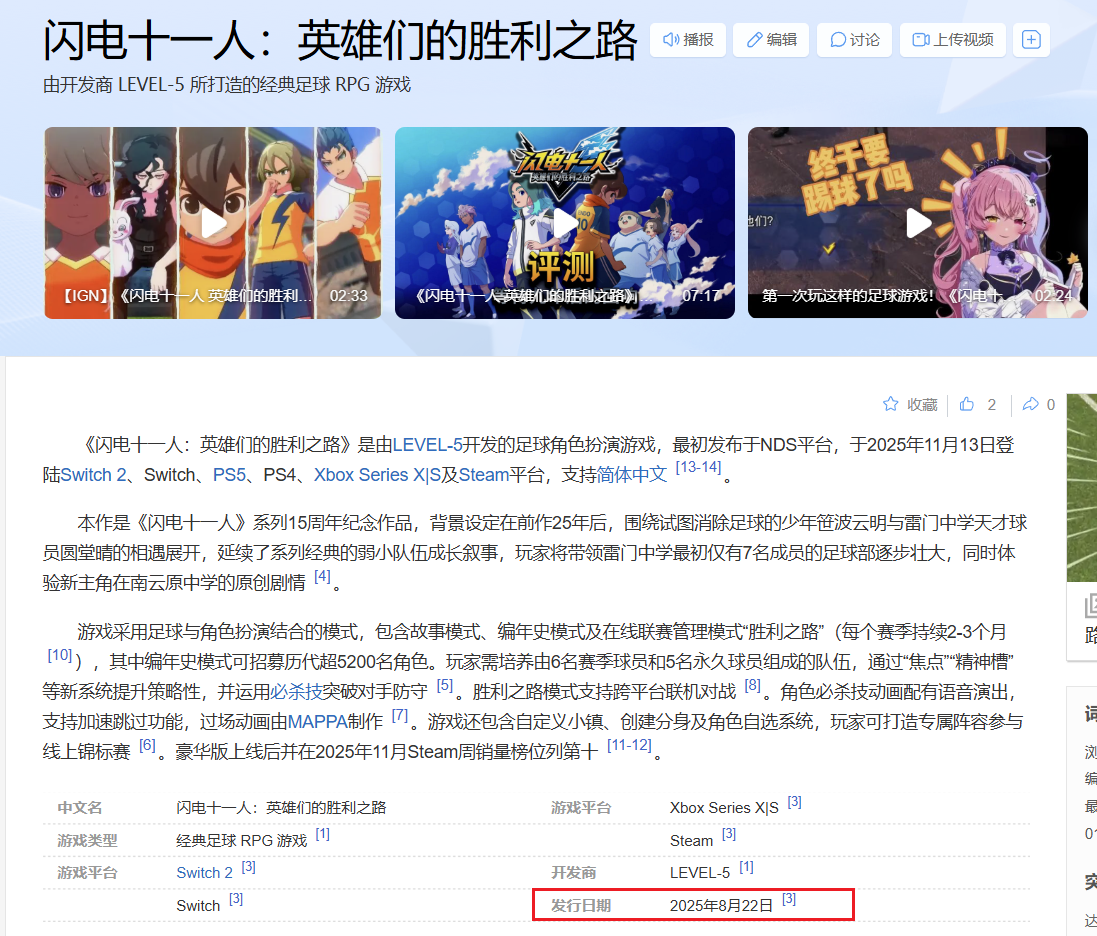This screenshot has width=1097, height=936.
Task: Click the Steam link in intro paragraph
Action: (x=484, y=475)
